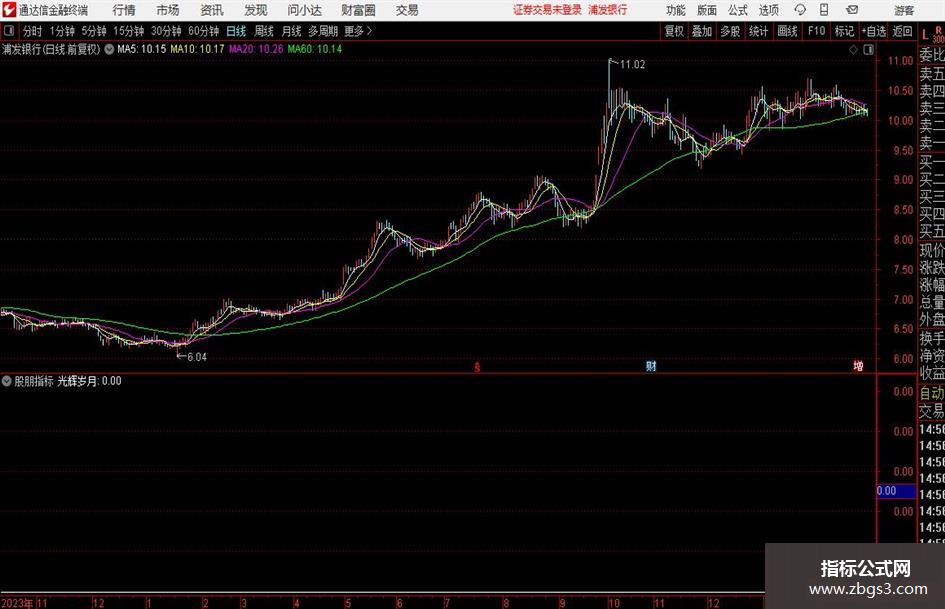Select the 1分钟 period

click(x=62, y=31)
